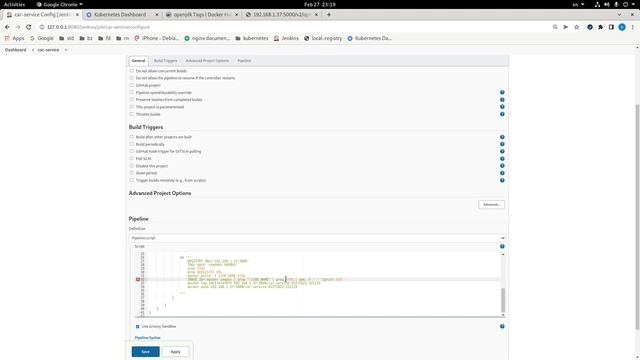Go back with the browser back arrow
The height and width of the screenshot is (360, 640).
point(7,27)
